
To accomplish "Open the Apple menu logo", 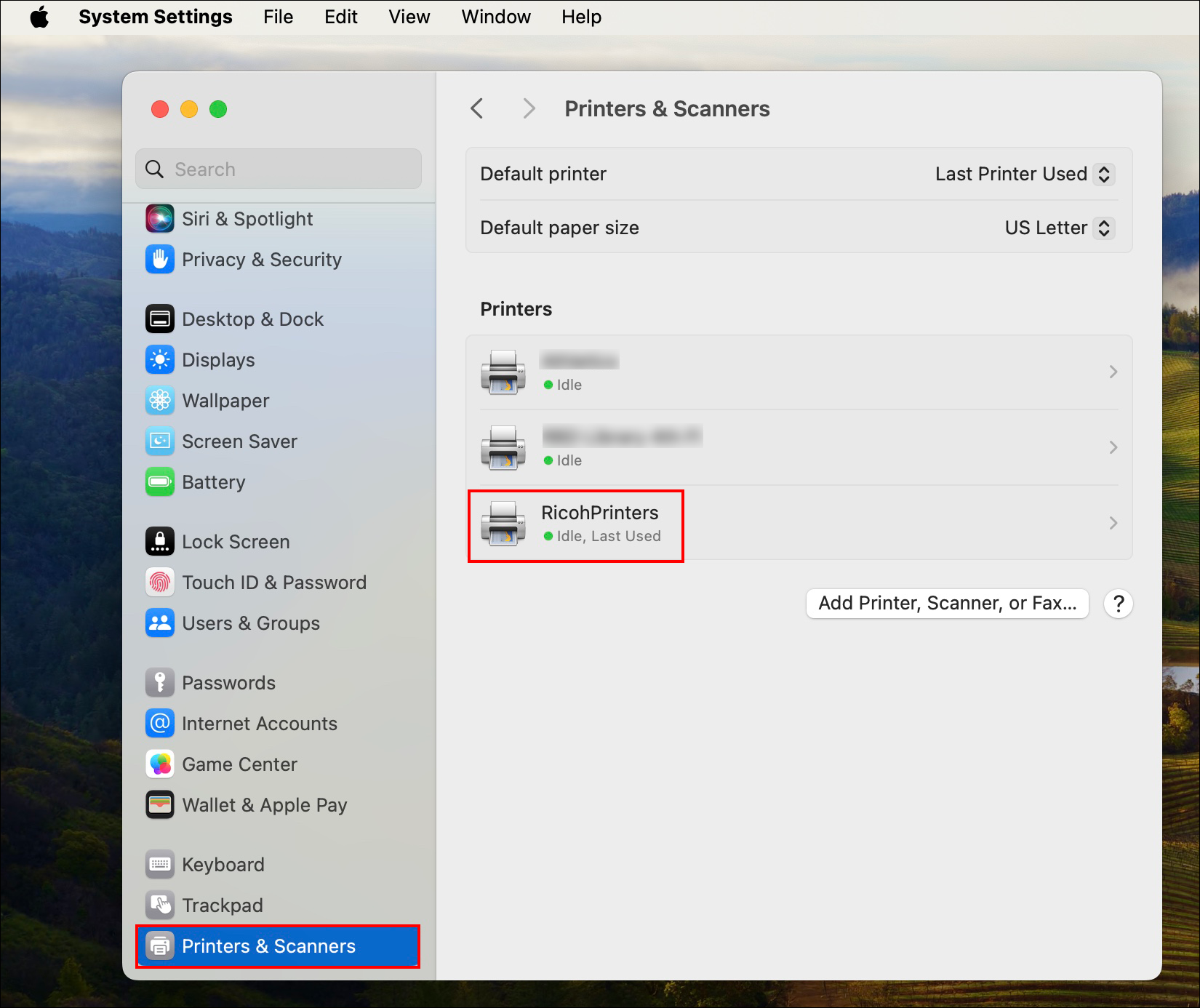I will [x=39, y=17].
